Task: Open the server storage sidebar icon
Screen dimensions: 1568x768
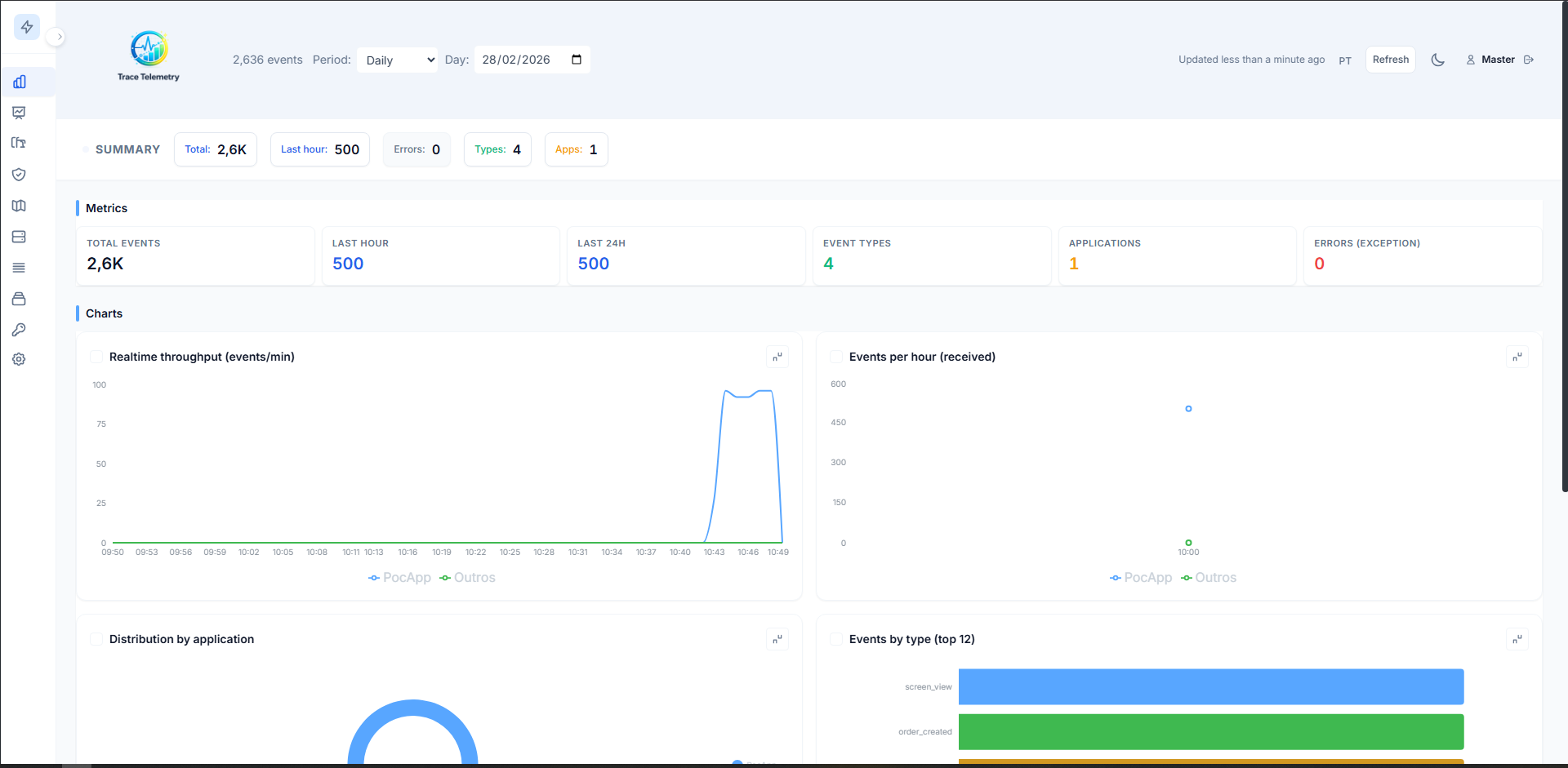Action: [x=20, y=237]
